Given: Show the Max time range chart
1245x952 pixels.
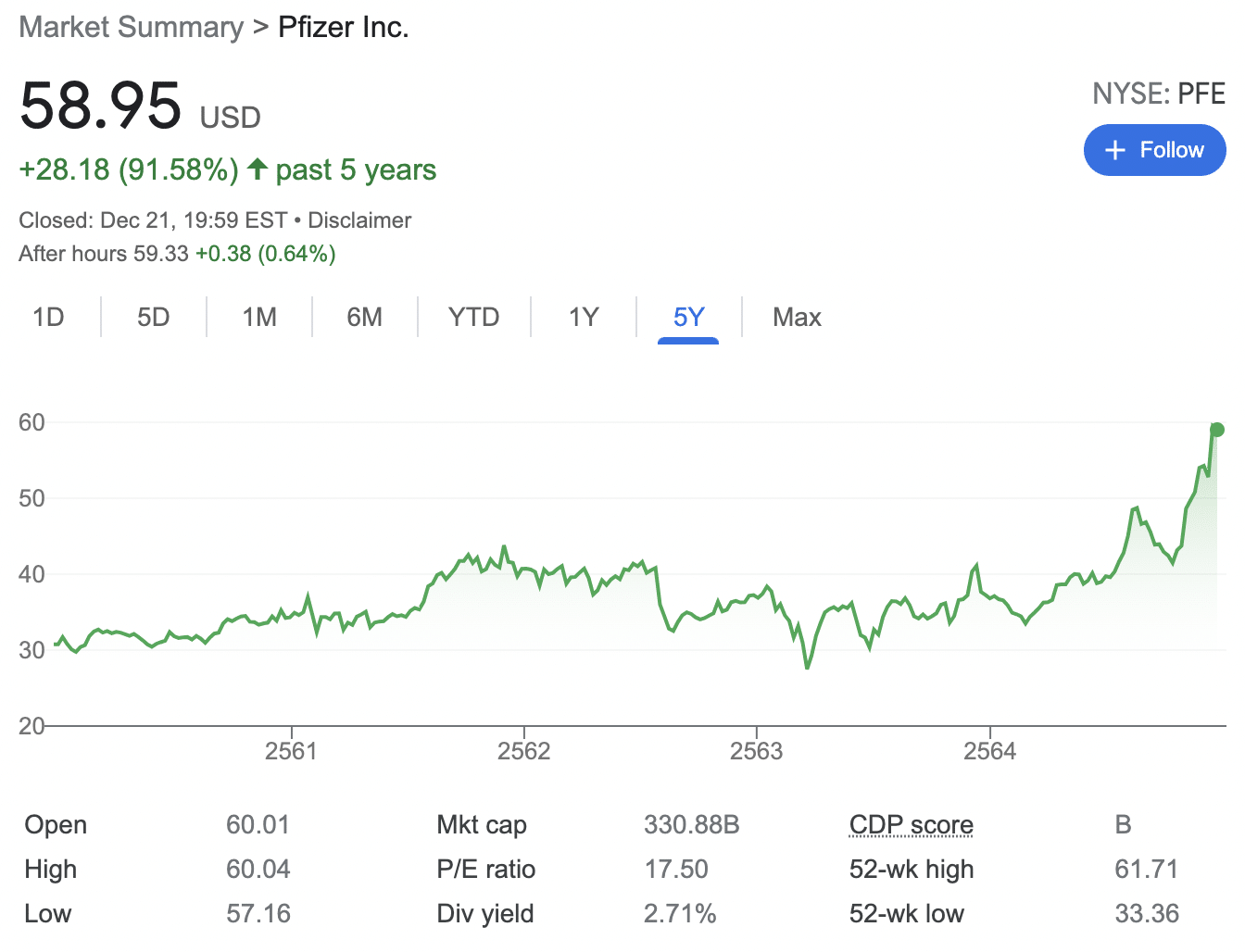Looking at the screenshot, I should click(x=797, y=318).
